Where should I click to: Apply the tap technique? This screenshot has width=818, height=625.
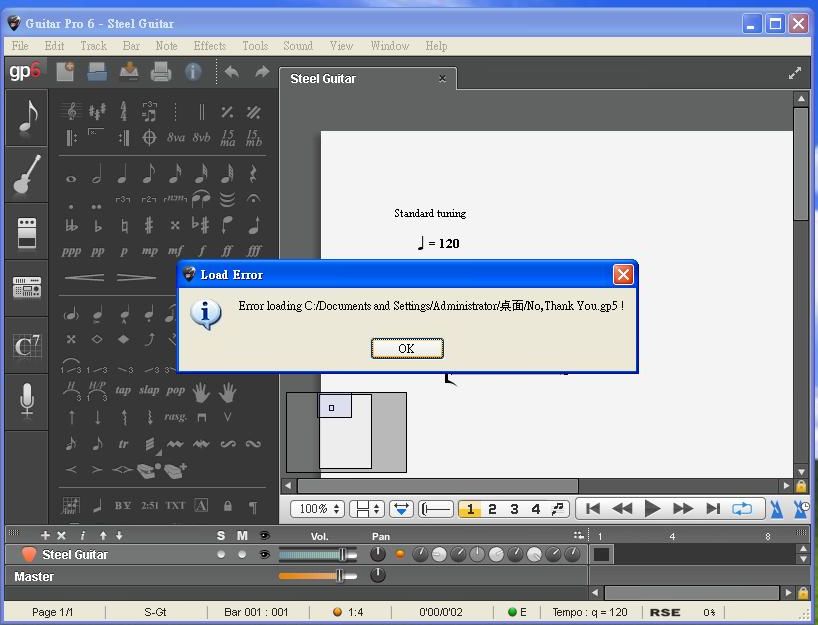tap(123, 390)
